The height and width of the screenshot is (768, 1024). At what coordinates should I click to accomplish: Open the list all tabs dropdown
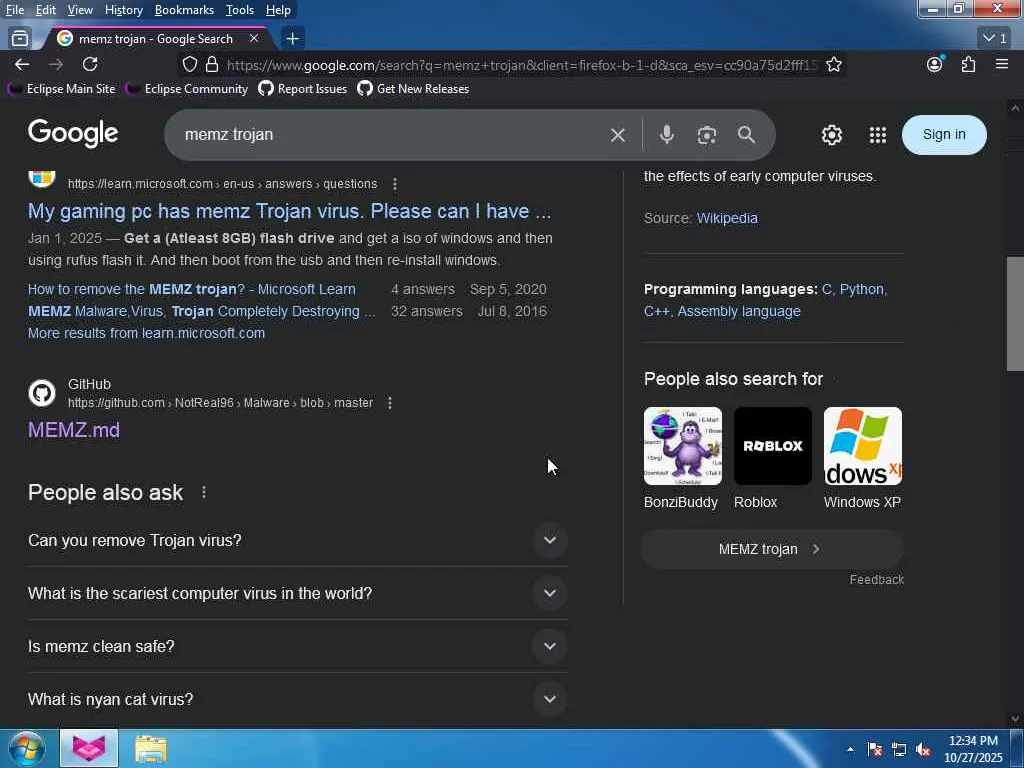[995, 39]
